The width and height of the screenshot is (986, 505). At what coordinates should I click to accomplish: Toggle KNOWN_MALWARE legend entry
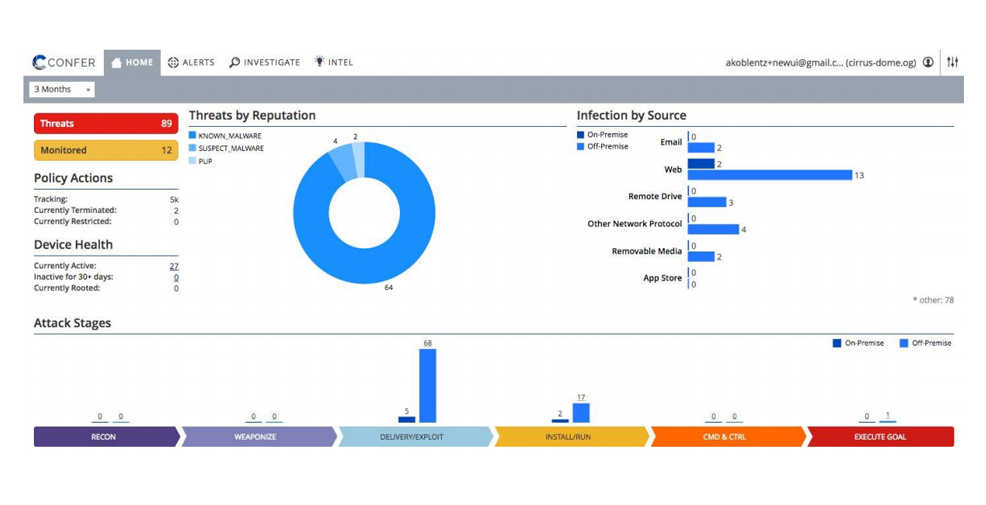[x=225, y=136]
